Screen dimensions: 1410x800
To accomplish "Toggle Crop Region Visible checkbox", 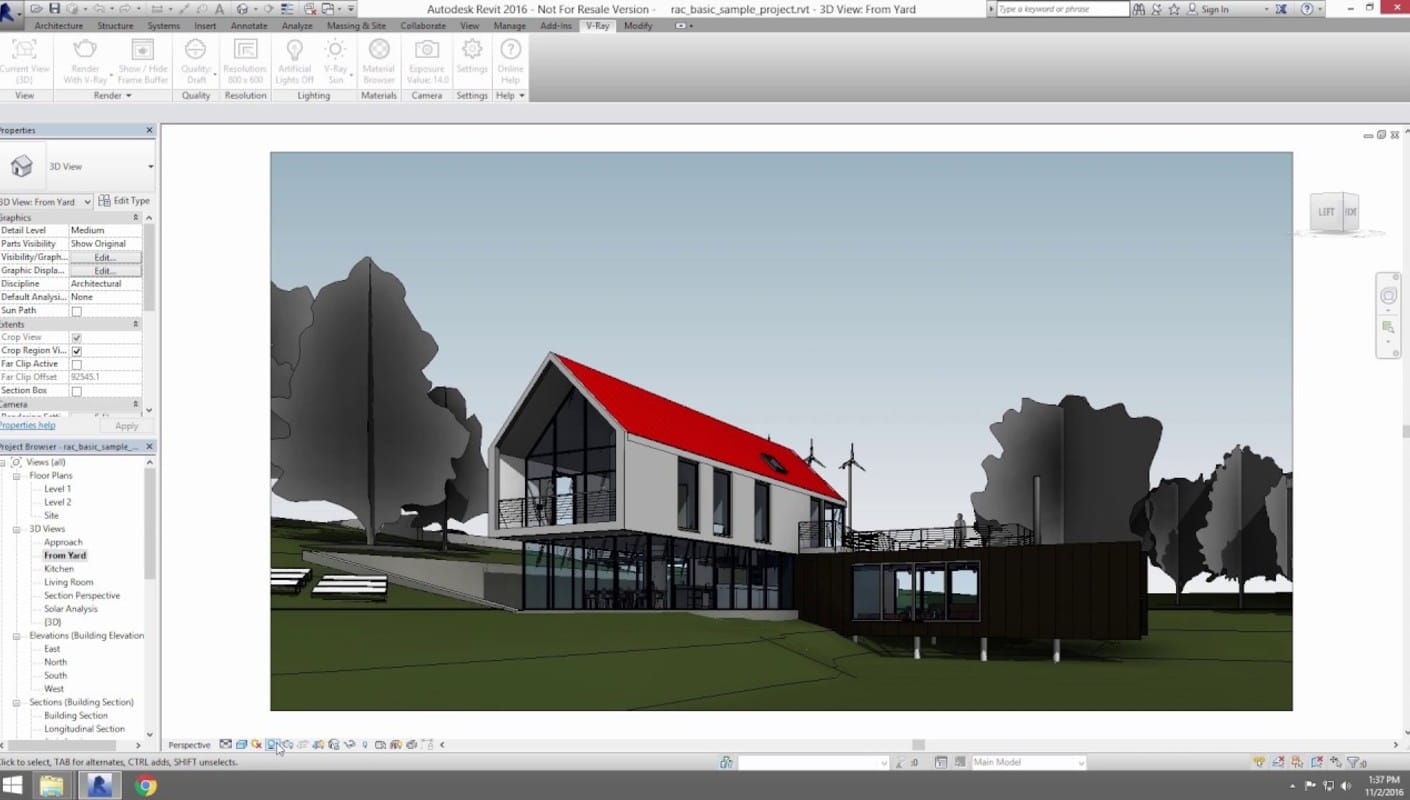I will (76, 351).
